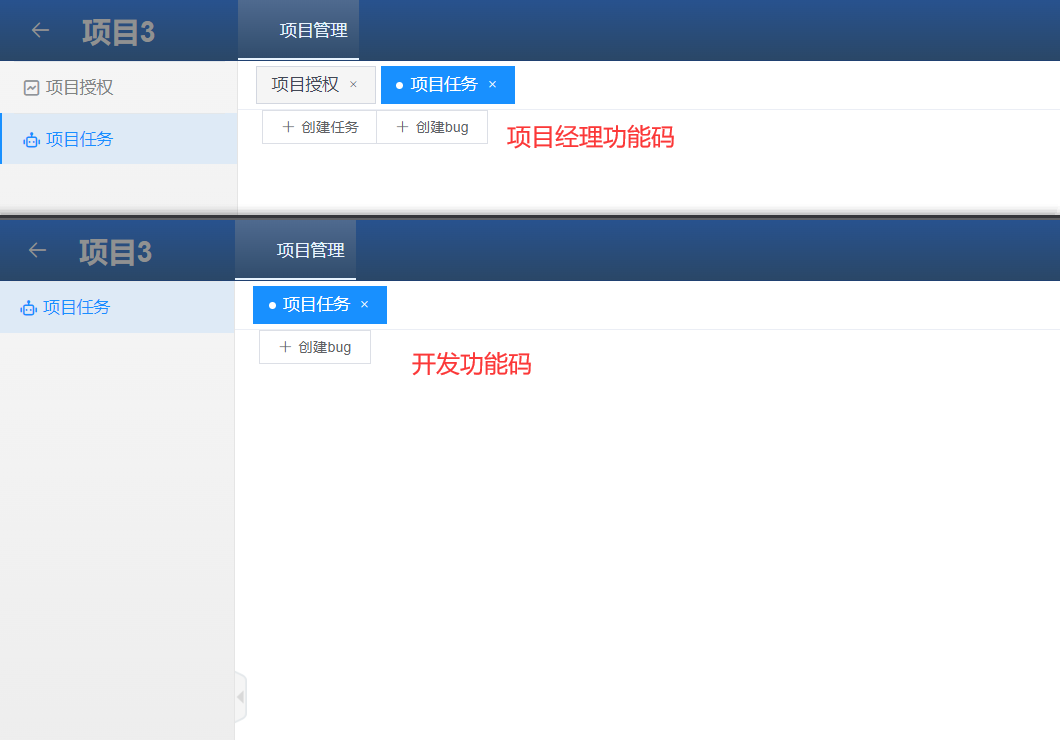Click the plus icon on 创建任务
The height and width of the screenshot is (740, 1060).
(x=288, y=127)
